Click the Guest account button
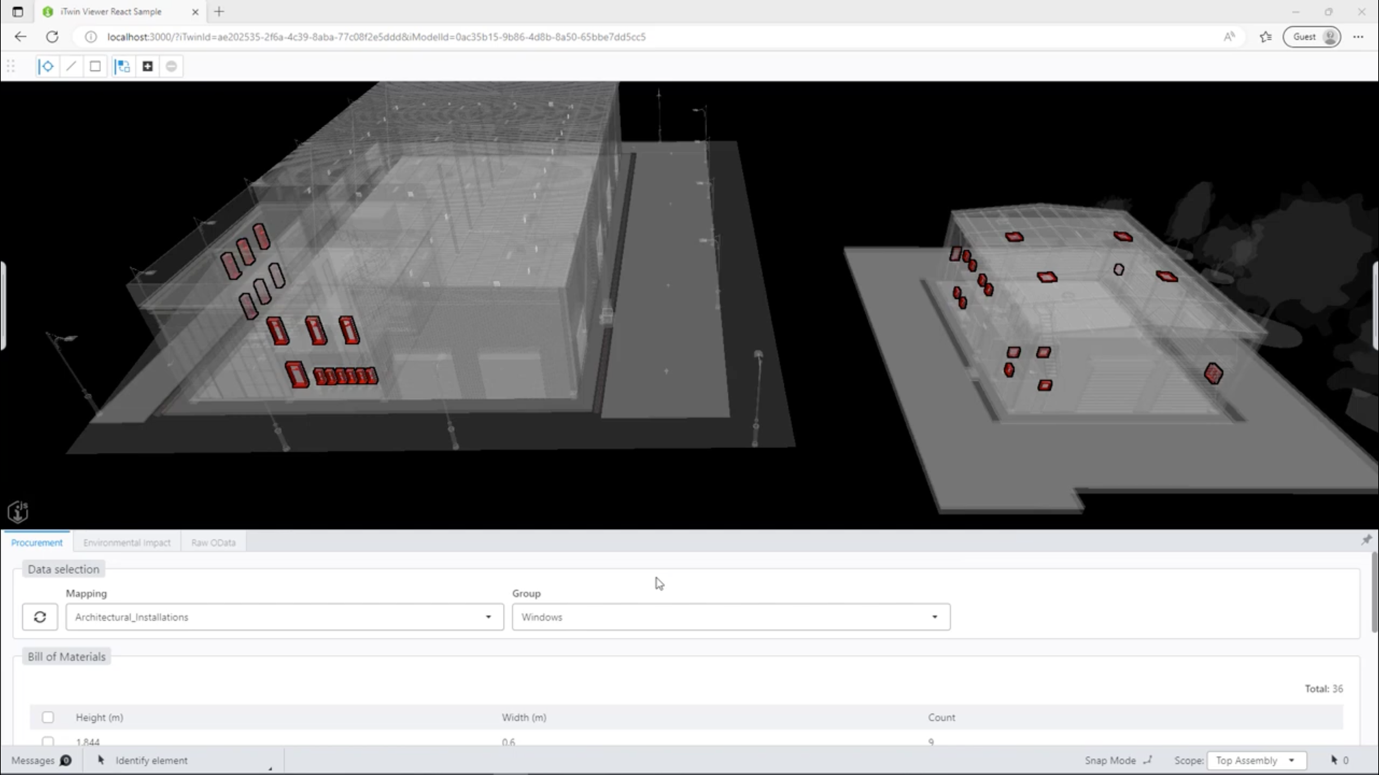This screenshot has height=779, width=1384. point(1310,36)
